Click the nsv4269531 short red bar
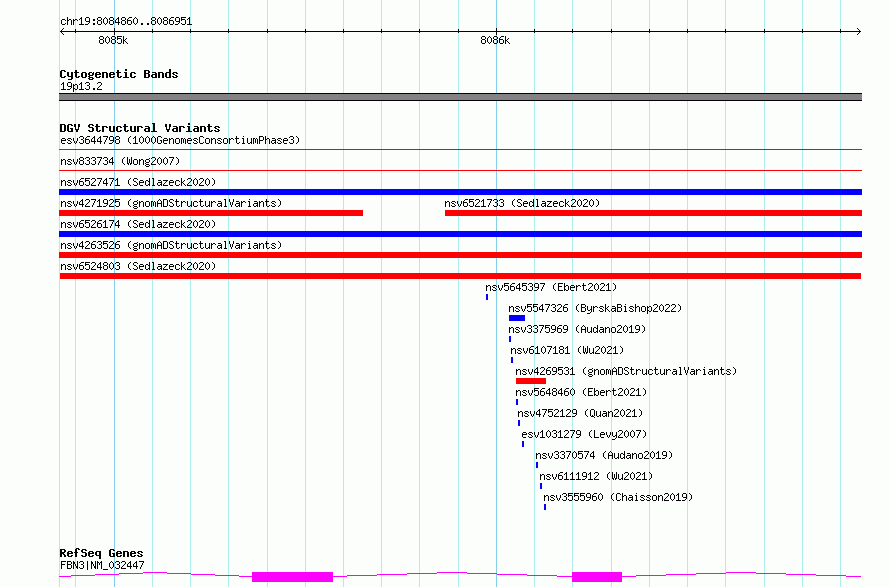890x587 pixels. [531, 381]
